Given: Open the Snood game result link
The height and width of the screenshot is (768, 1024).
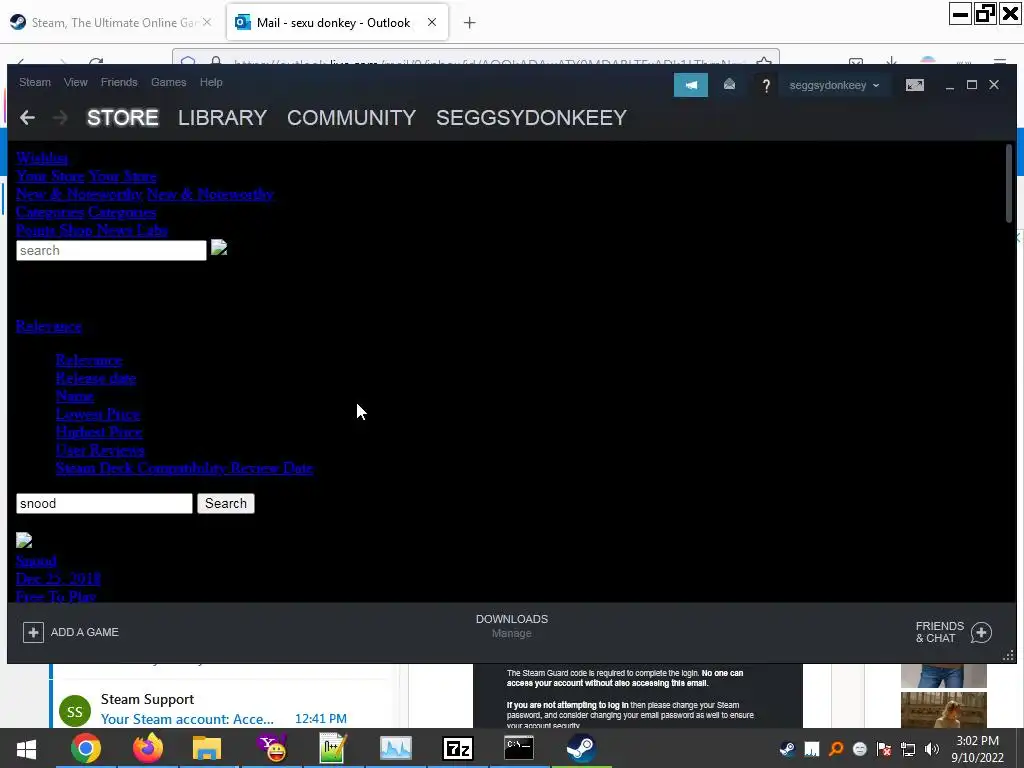Looking at the screenshot, I should (x=37, y=561).
